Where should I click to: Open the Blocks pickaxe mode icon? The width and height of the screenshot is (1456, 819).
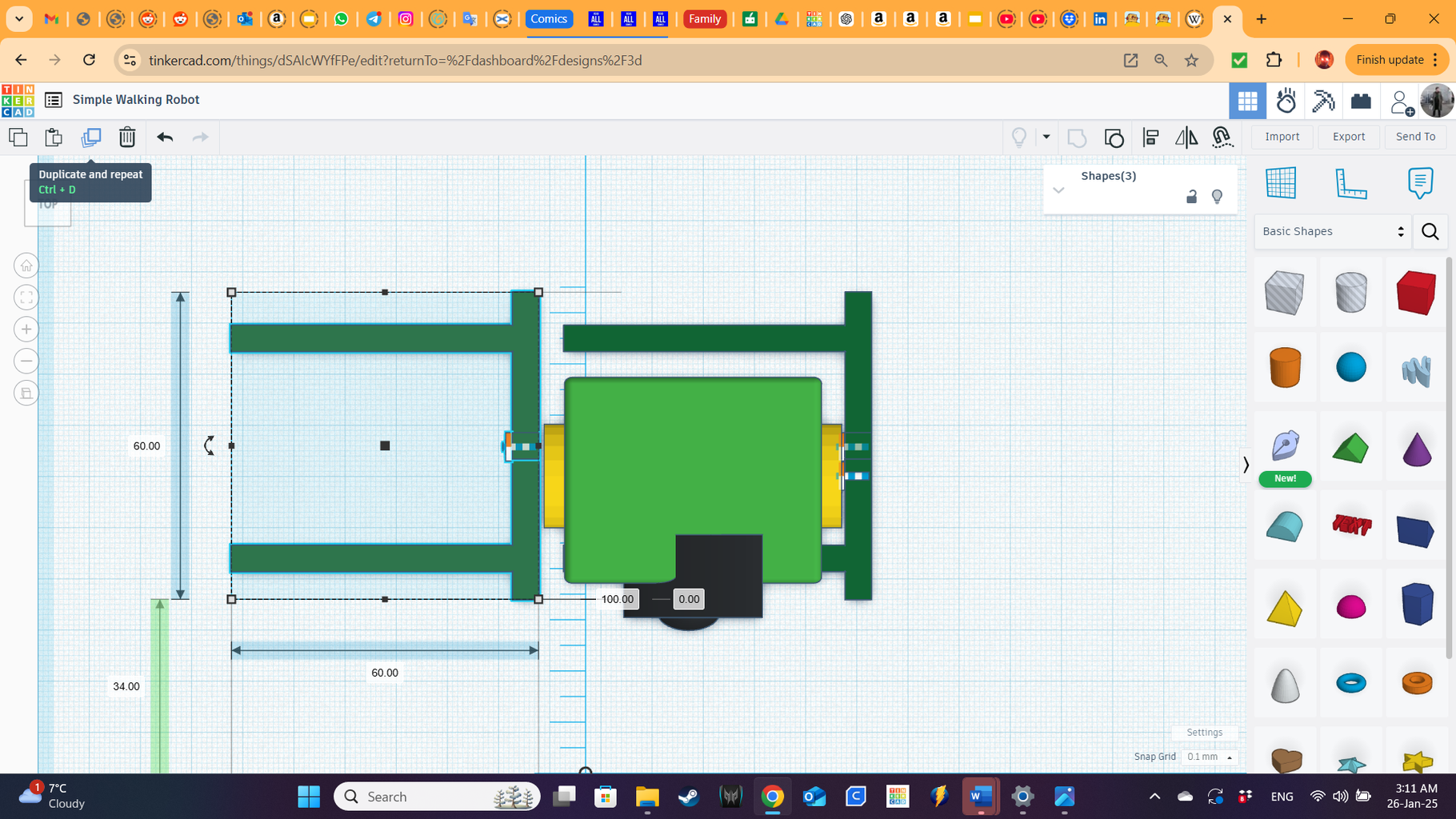[1323, 101]
